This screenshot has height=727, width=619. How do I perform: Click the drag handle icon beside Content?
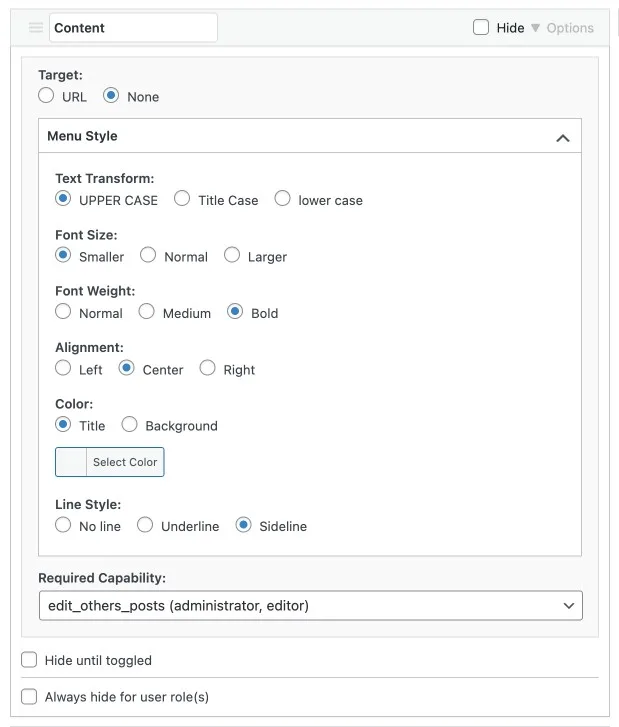pos(36,28)
